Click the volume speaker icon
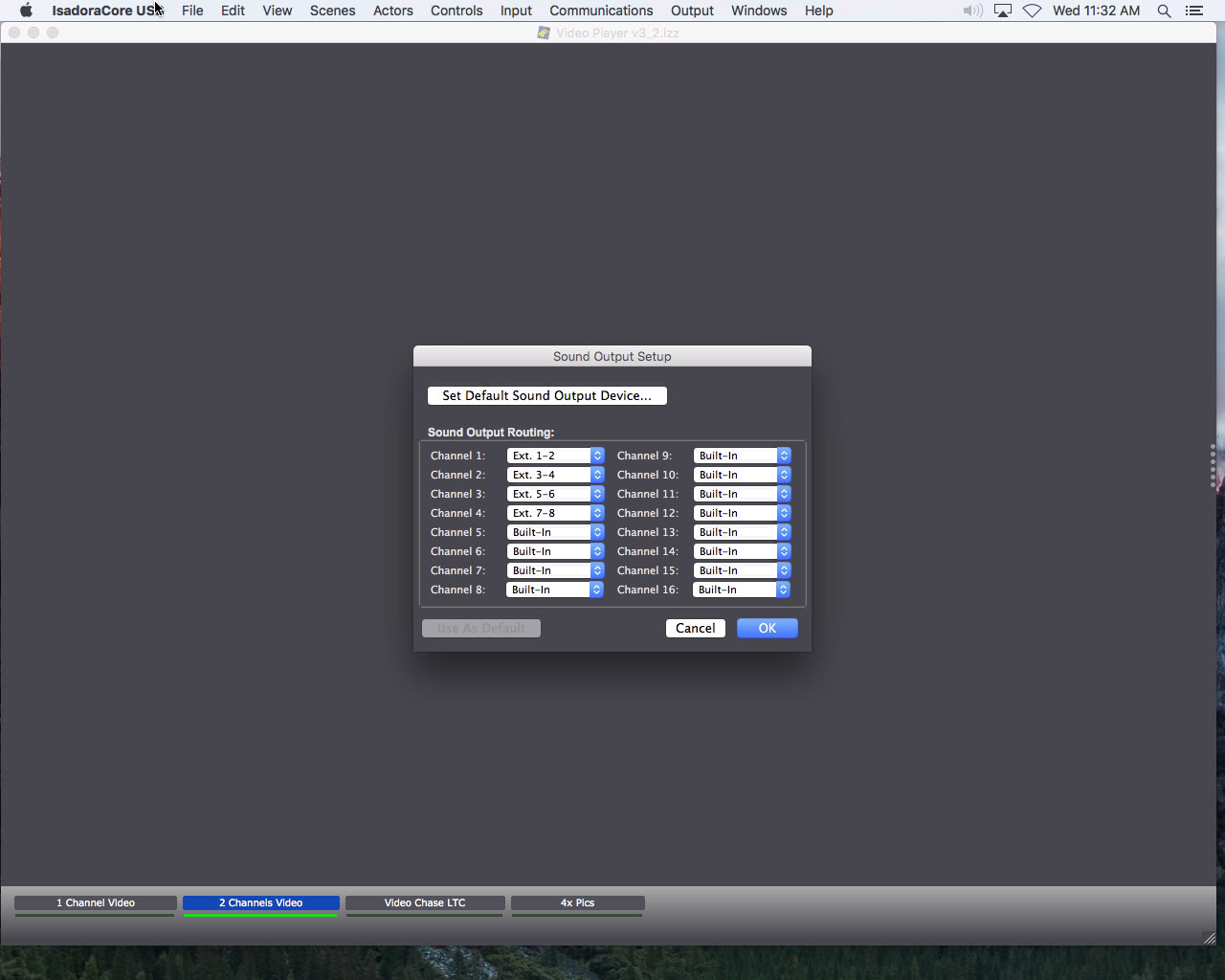 click(x=972, y=11)
